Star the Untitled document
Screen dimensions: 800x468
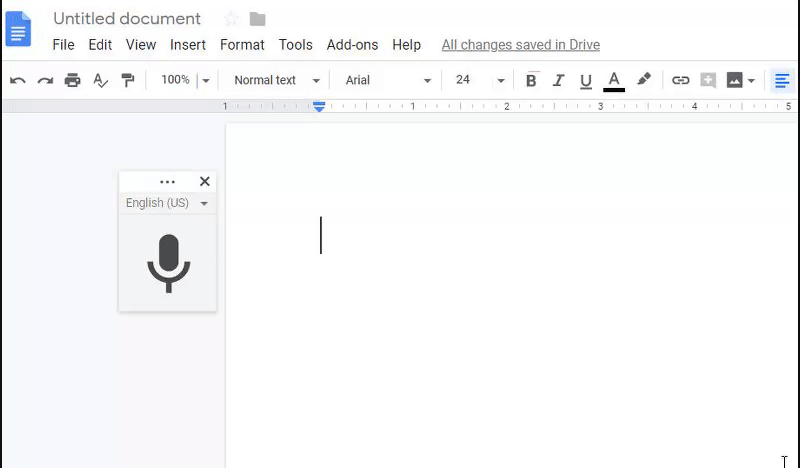coord(231,19)
